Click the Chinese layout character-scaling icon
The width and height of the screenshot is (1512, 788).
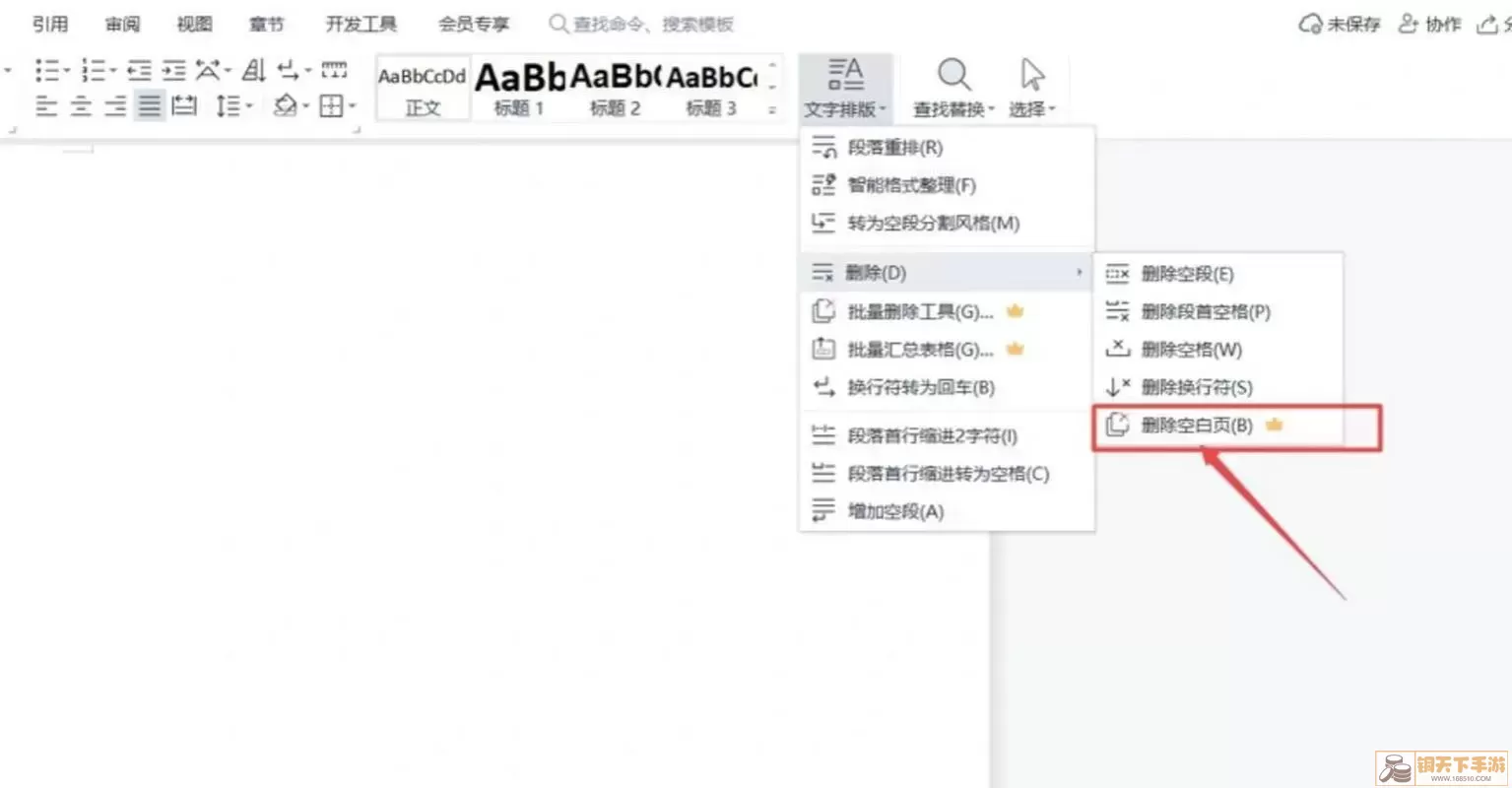[208, 70]
